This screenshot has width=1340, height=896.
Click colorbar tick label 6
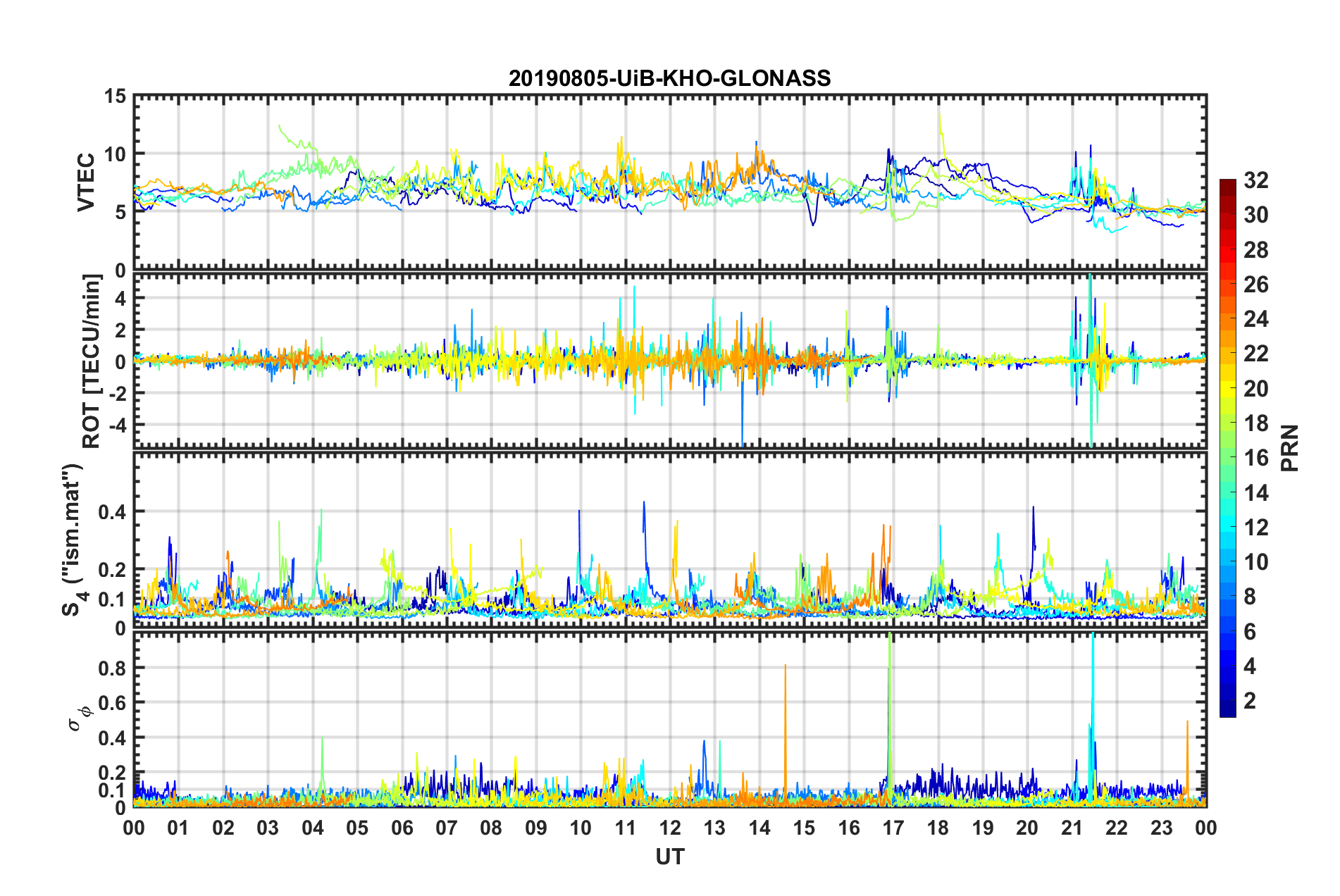pos(1249,632)
